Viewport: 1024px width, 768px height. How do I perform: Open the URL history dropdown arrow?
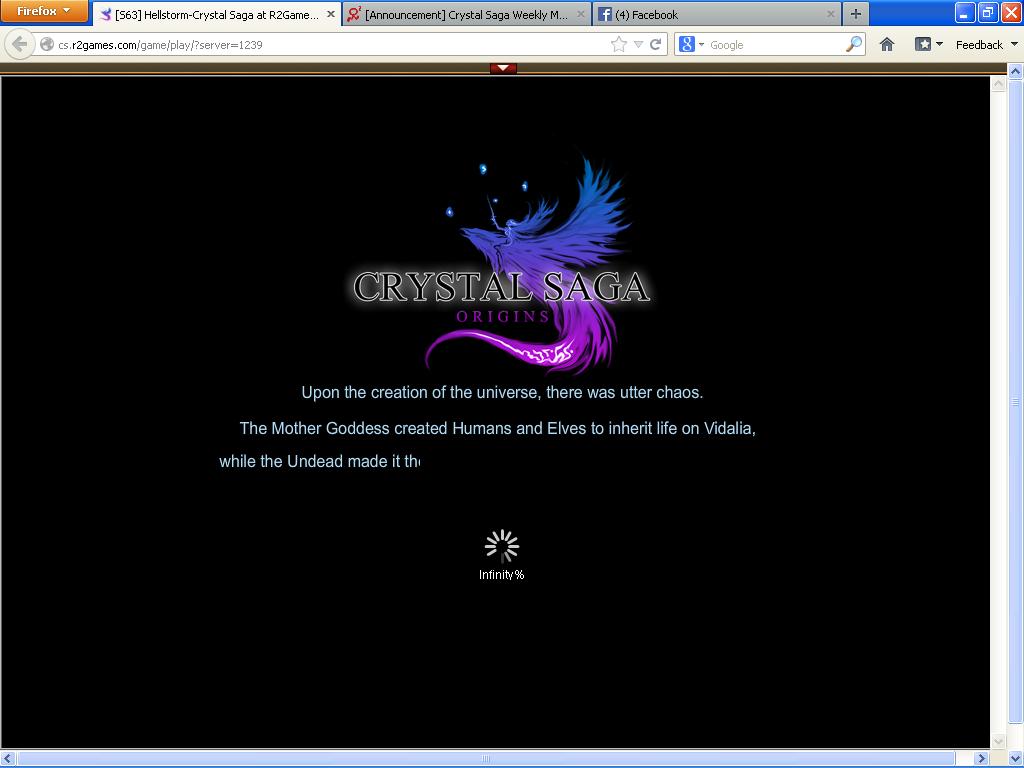pos(638,44)
